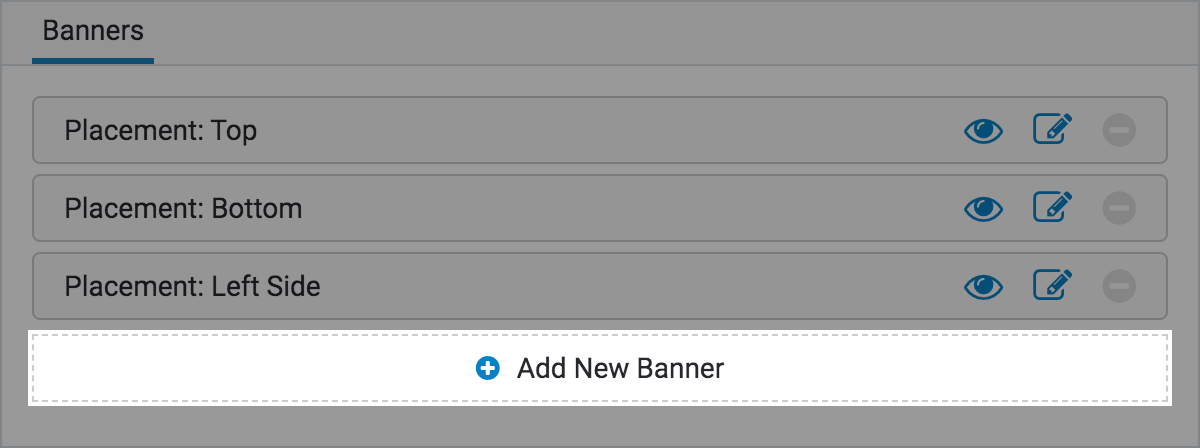The width and height of the screenshot is (1200, 448).
Task: Open the editor for the Bottom banner
Action: [x=1052, y=208]
